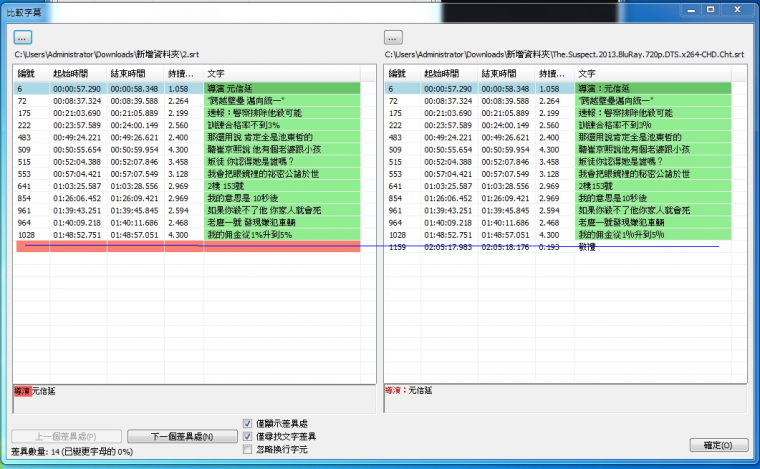Sort 2.srt list by 編號 column header
Viewport: 760px width, 469px height.
tap(32, 74)
